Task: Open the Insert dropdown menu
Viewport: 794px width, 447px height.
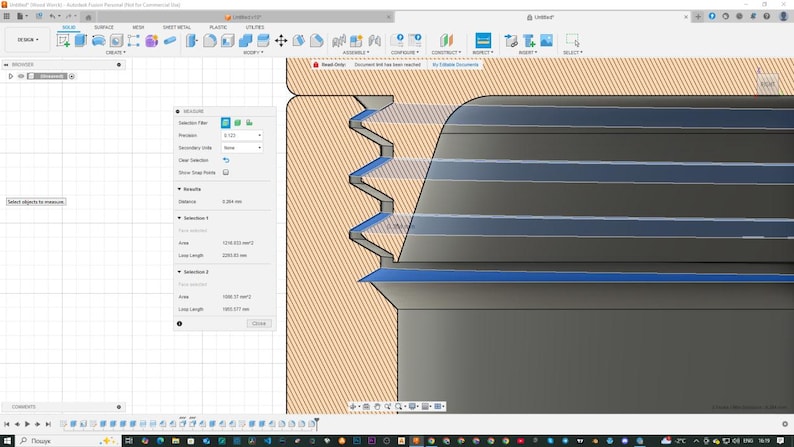Action: click(x=528, y=53)
